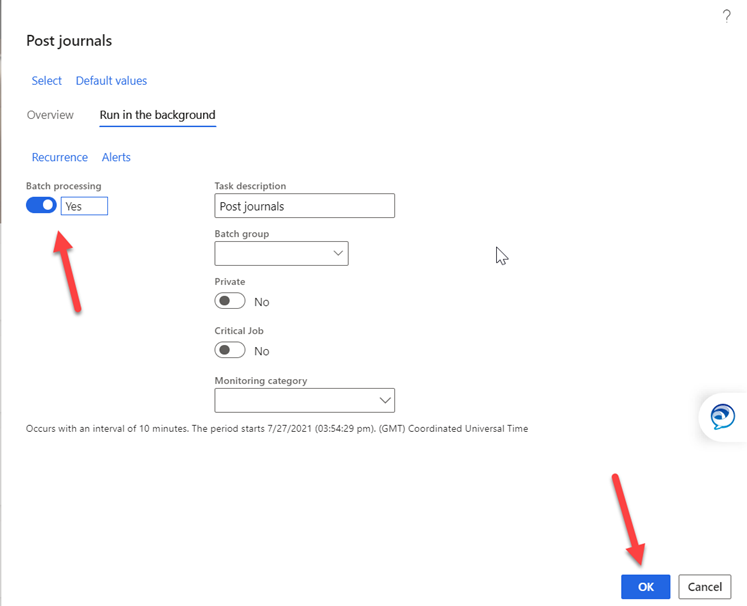Click the Batch processing Yes value box
The height and width of the screenshot is (606, 747).
coord(84,206)
